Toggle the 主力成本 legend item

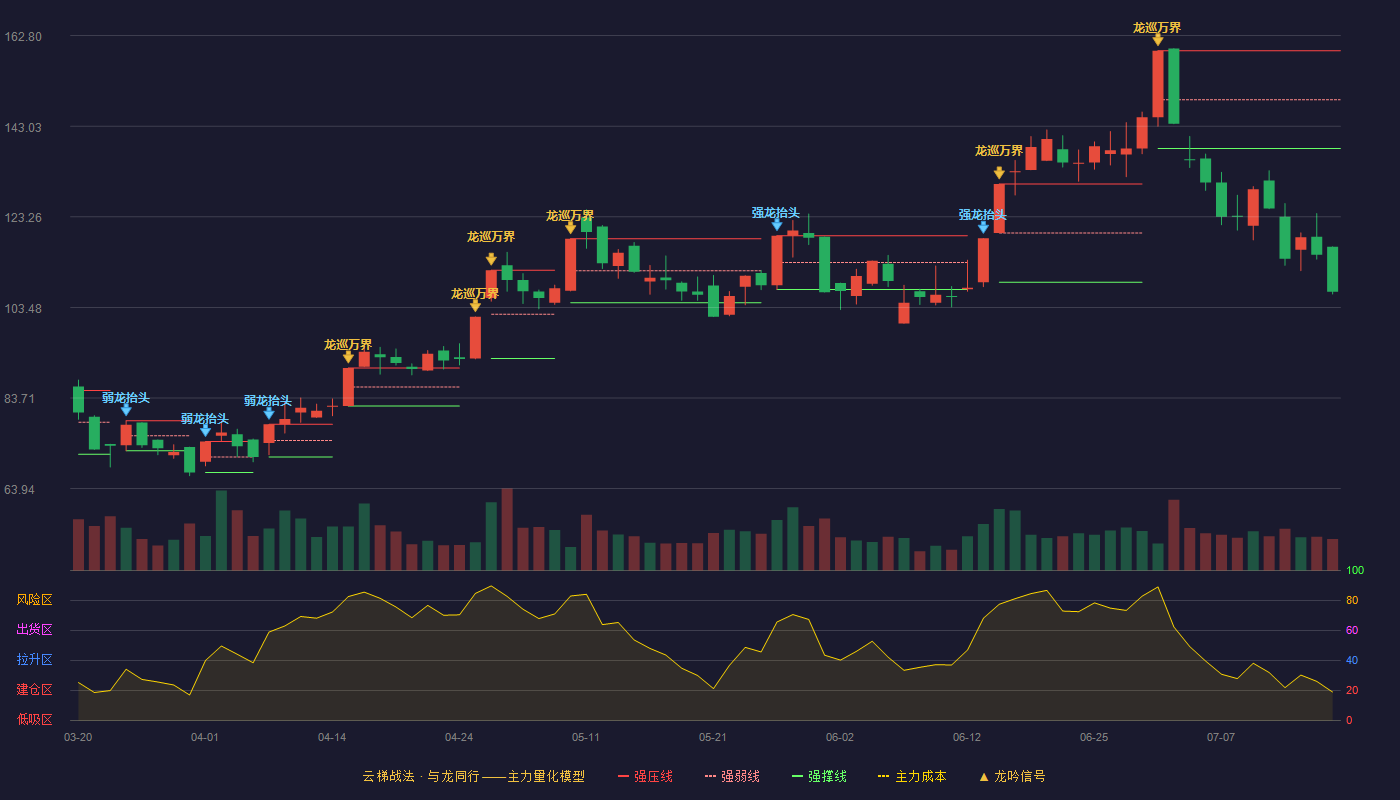coord(912,776)
